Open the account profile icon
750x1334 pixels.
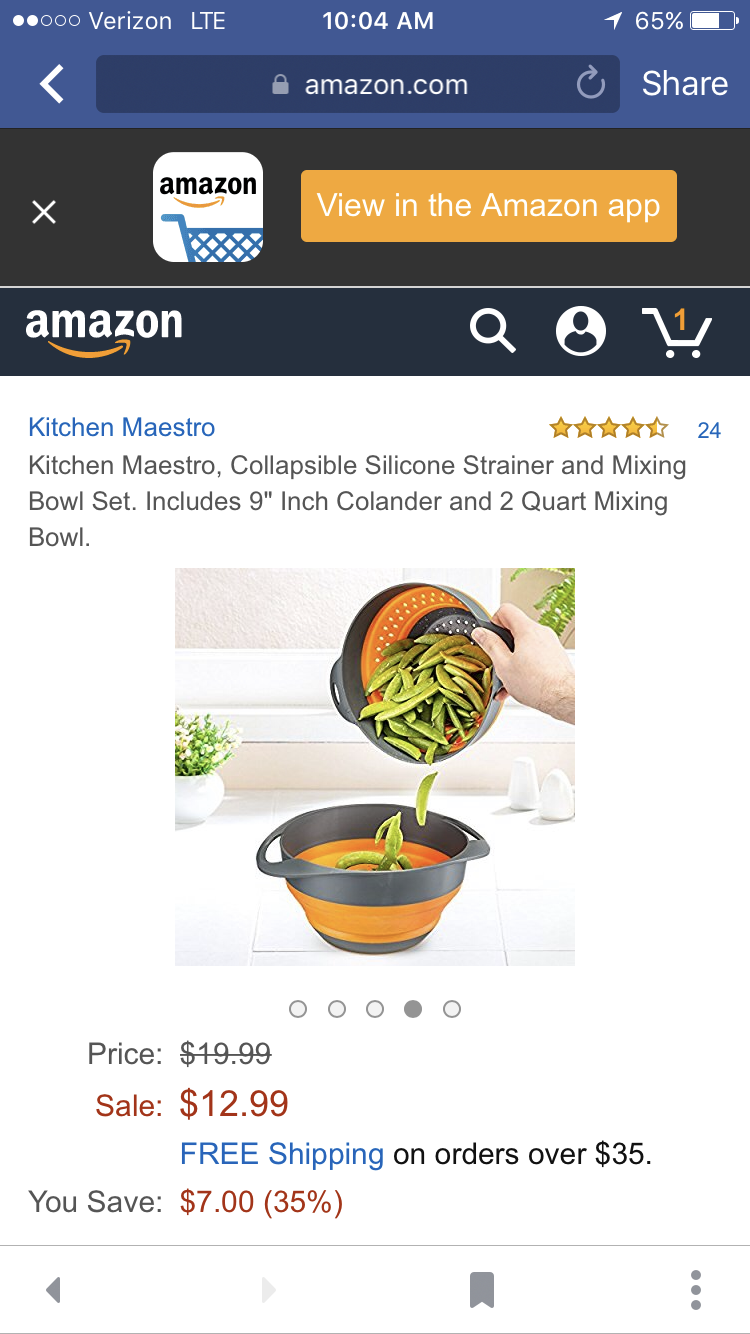[x=581, y=331]
